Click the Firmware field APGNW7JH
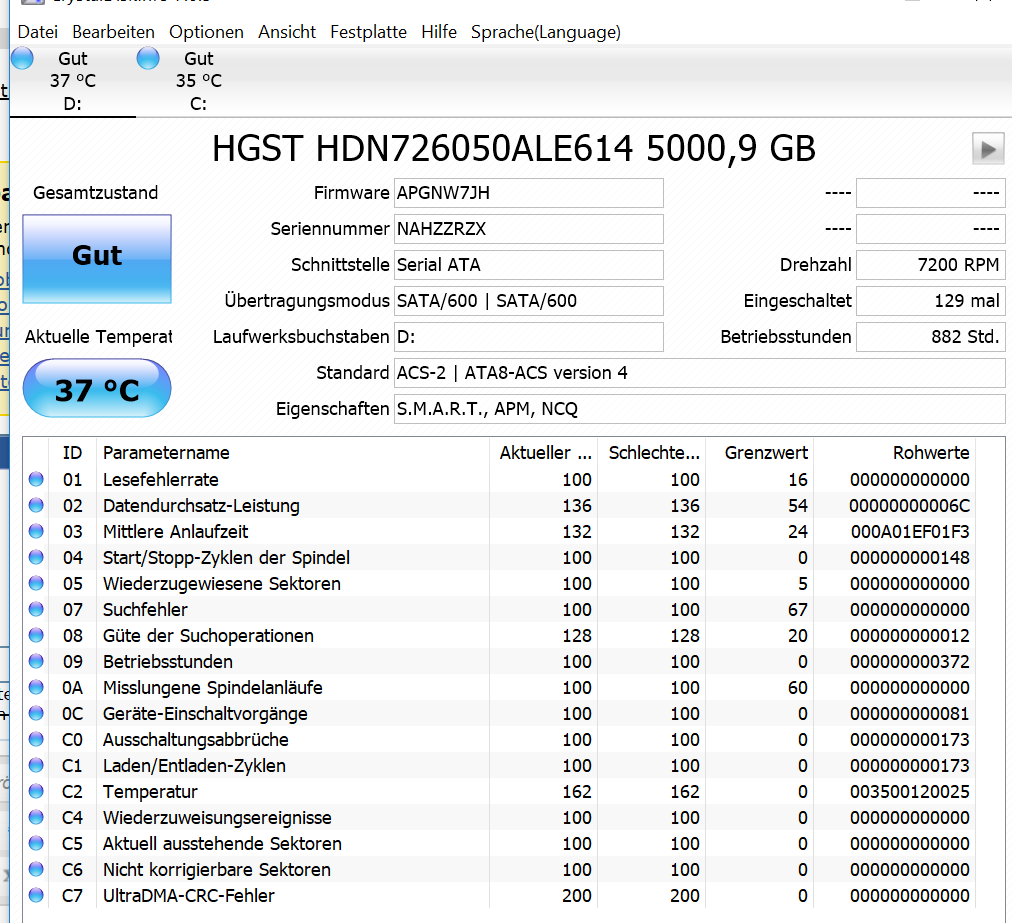Viewport: 1012px width, 923px height. (529, 193)
